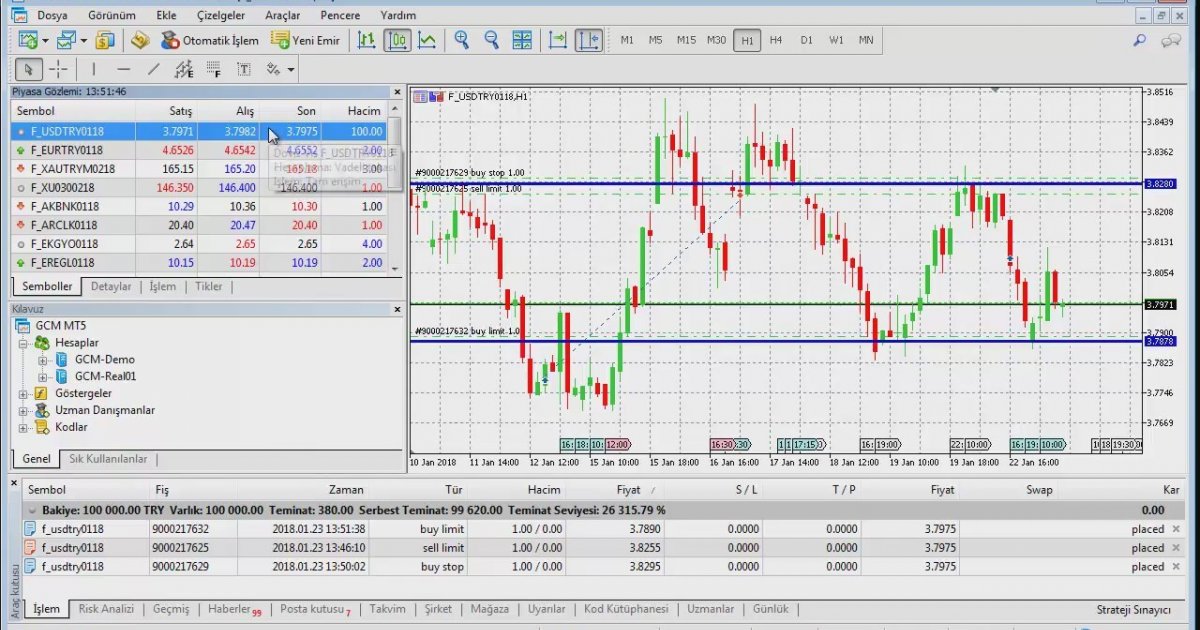Open the Haberler tab
Viewport: 1200px width, 630px height.
click(x=234, y=609)
